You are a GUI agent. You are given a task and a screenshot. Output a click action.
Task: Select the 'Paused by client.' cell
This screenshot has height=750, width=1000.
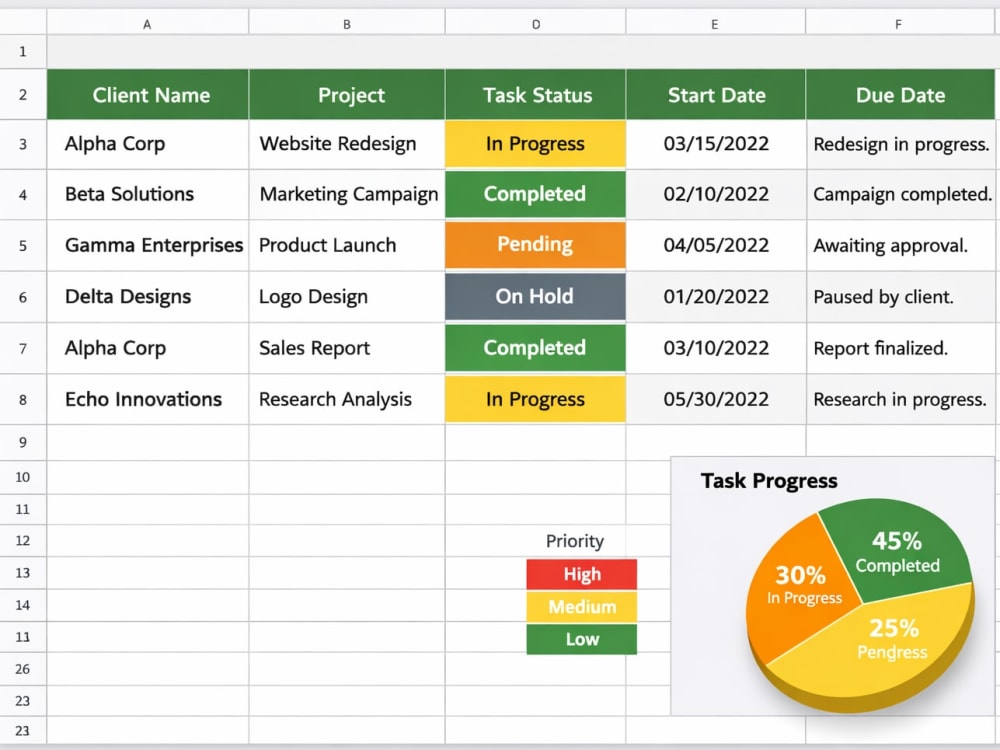click(901, 297)
